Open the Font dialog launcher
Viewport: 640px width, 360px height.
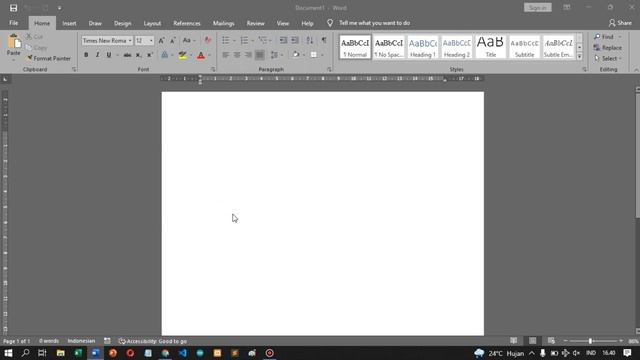(x=213, y=70)
